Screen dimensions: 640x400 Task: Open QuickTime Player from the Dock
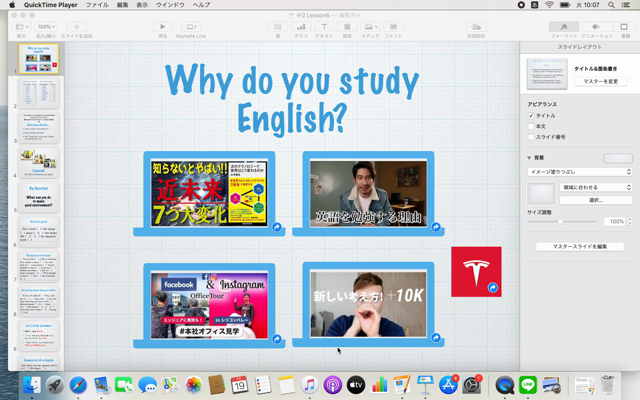point(504,385)
